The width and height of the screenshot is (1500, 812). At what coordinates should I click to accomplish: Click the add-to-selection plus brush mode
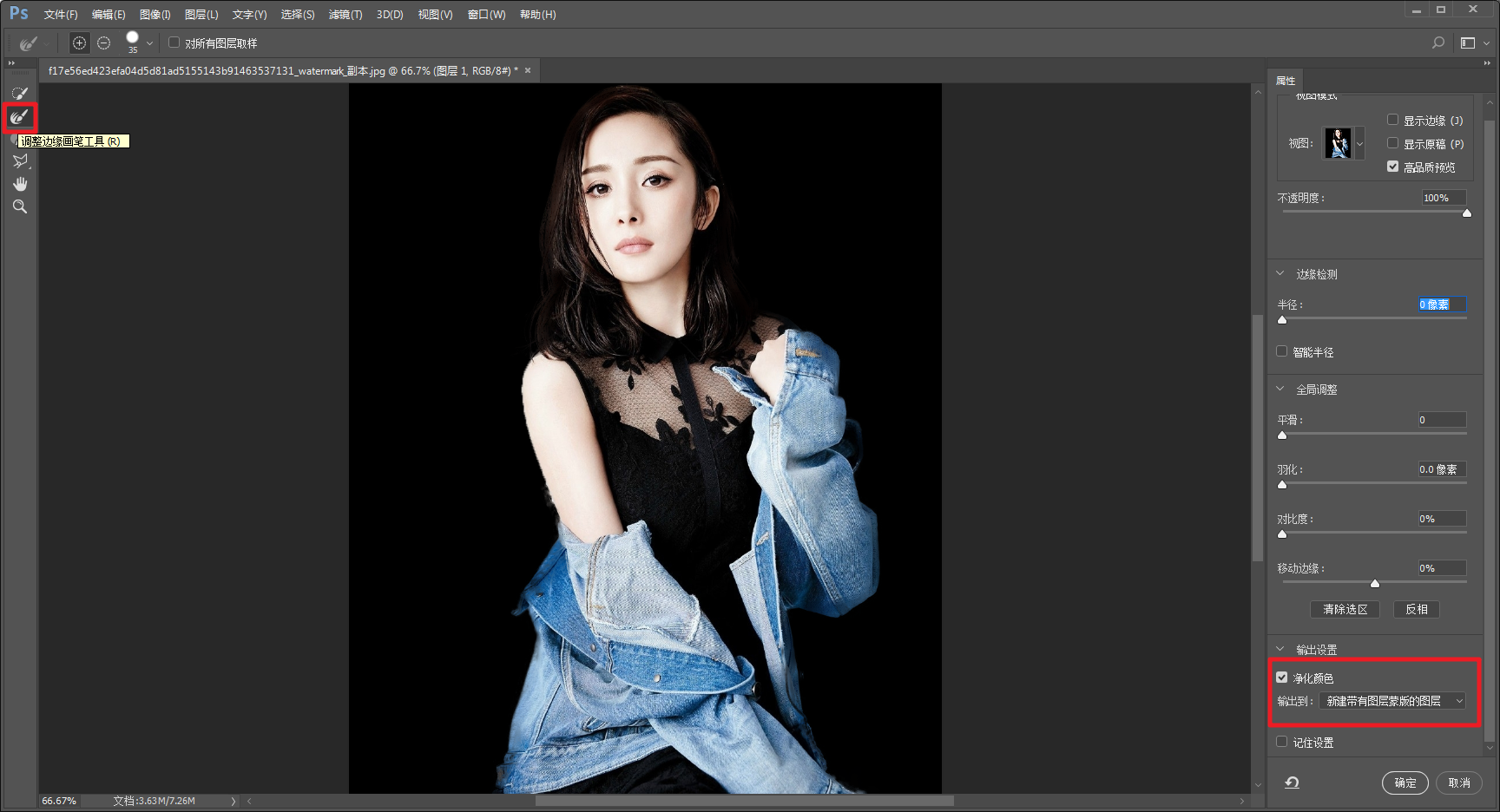click(79, 43)
